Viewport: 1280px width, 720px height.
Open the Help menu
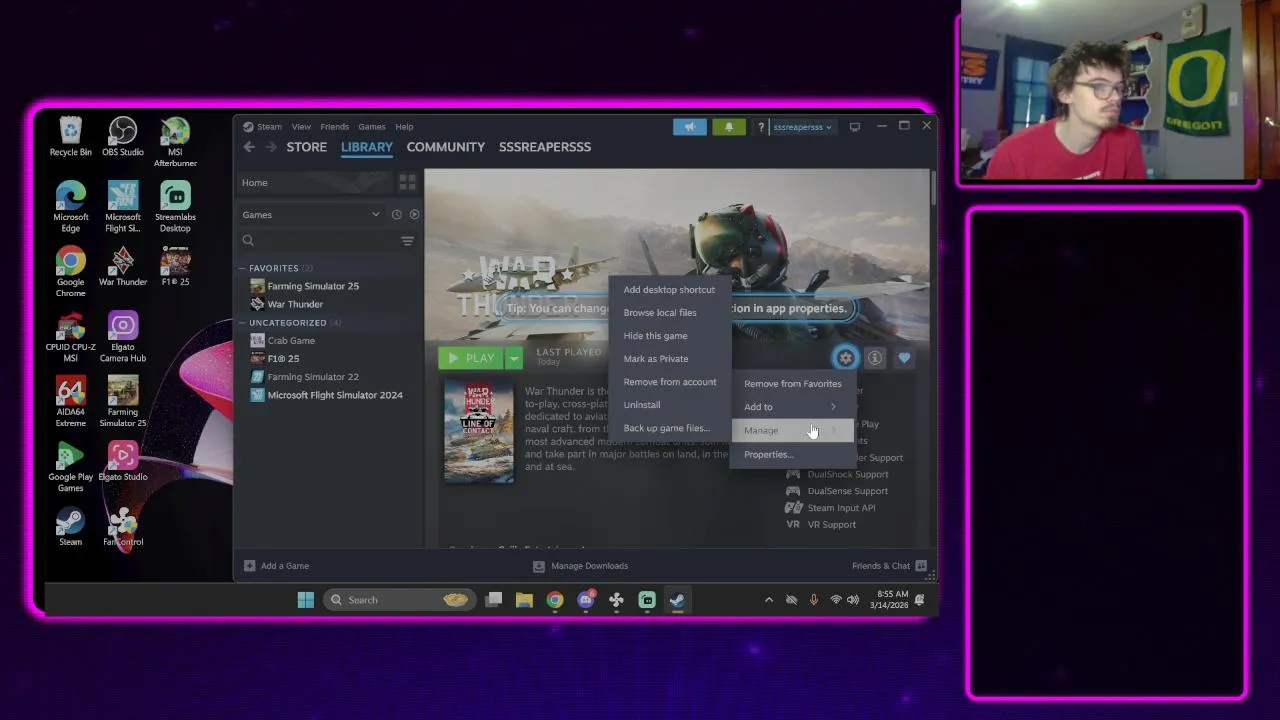pyautogui.click(x=404, y=127)
